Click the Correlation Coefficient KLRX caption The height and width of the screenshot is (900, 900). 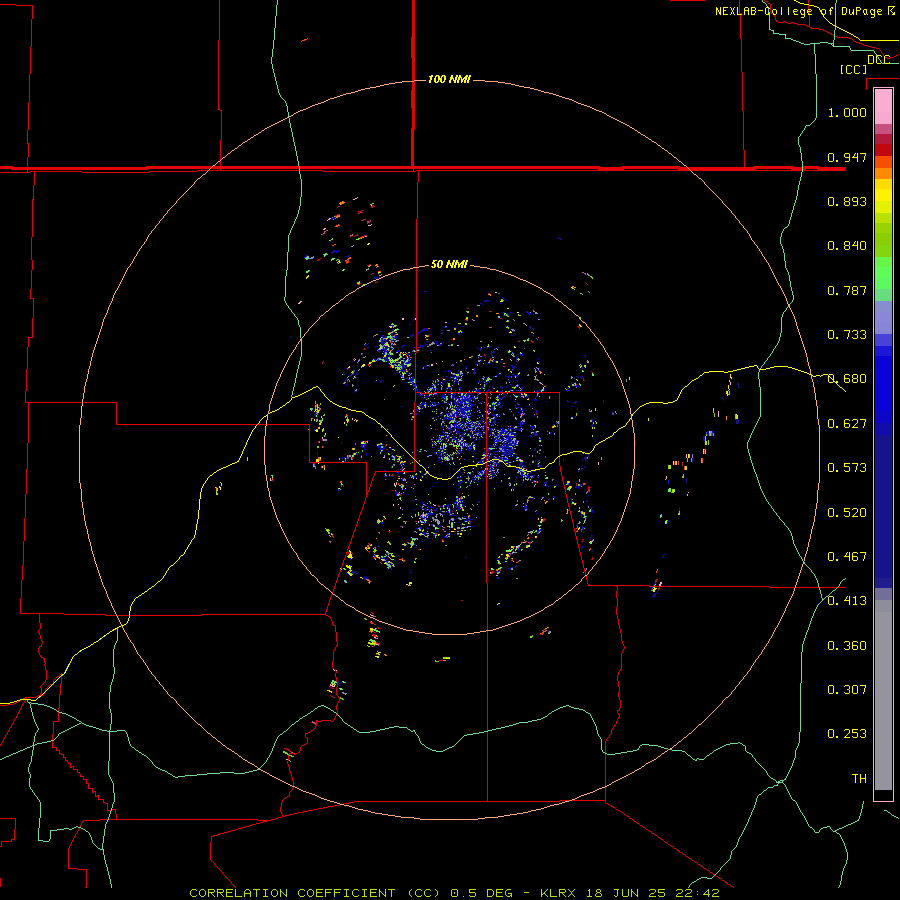[454, 893]
